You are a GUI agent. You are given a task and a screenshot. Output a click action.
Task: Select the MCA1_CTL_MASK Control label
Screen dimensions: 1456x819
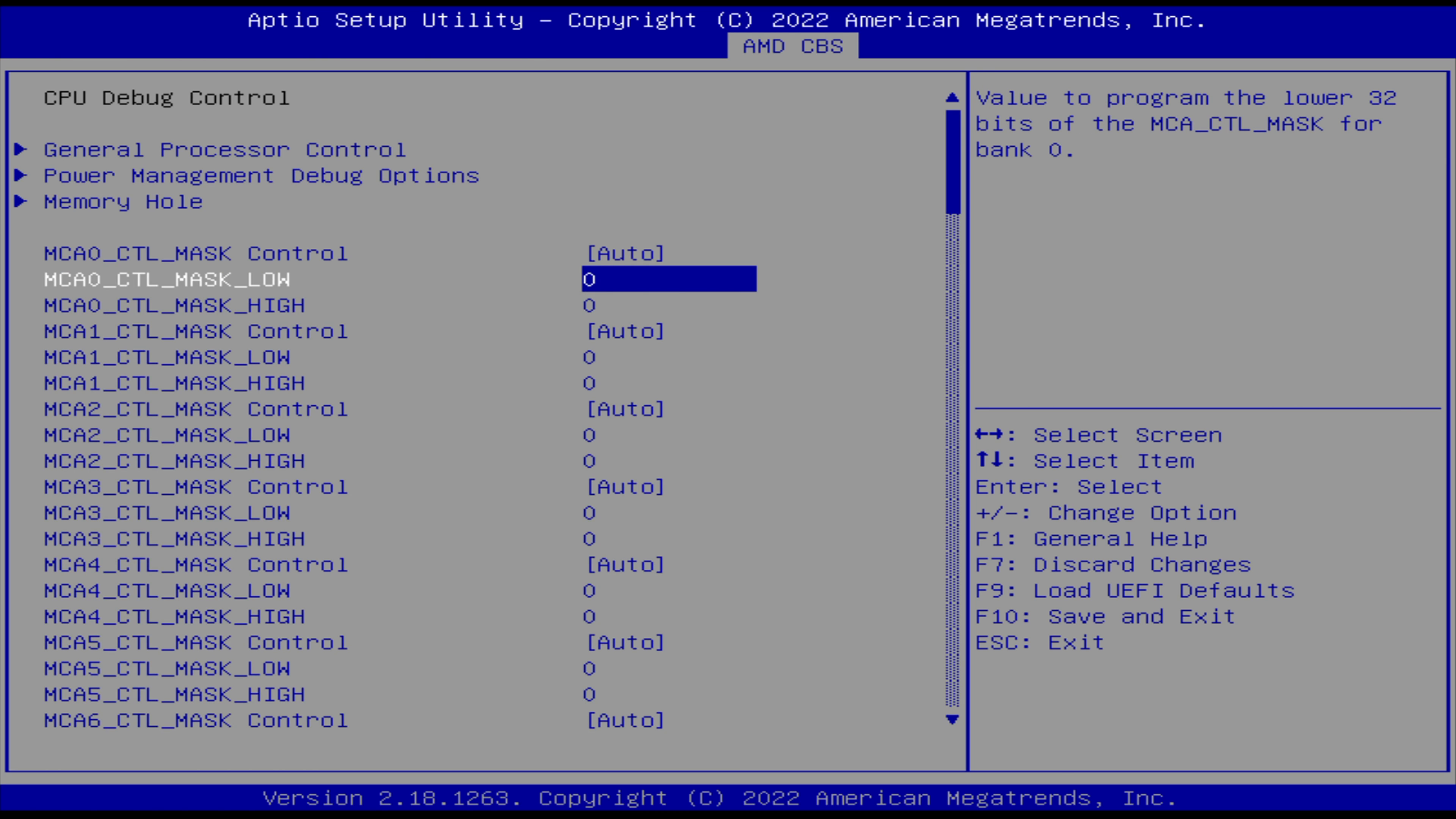point(196,331)
